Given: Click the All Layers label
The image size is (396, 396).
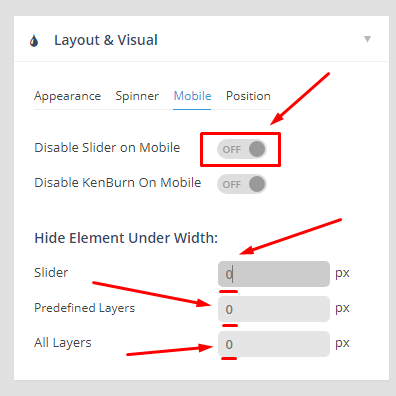Looking at the screenshot, I should pyautogui.click(x=63, y=343).
